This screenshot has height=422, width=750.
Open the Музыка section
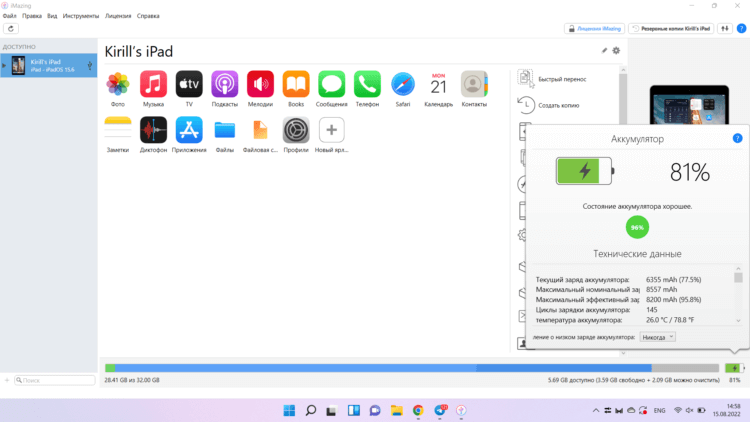pos(153,84)
